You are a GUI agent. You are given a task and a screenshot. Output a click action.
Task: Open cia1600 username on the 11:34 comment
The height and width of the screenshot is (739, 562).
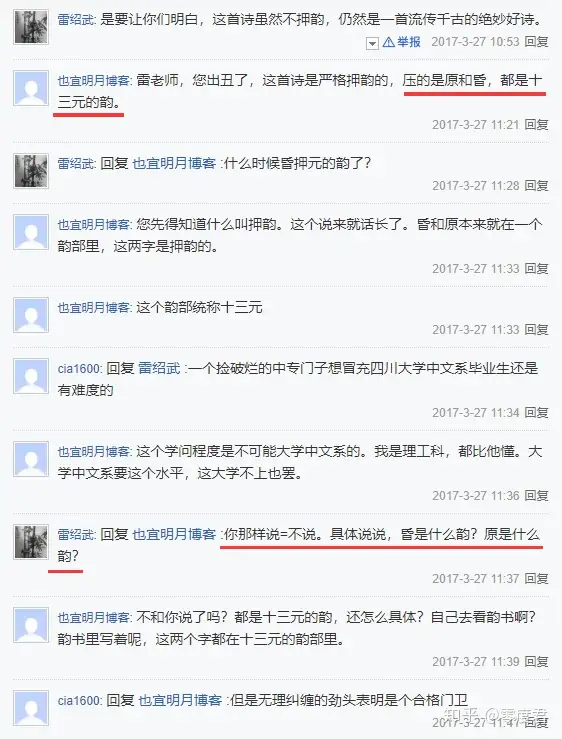coord(79,369)
